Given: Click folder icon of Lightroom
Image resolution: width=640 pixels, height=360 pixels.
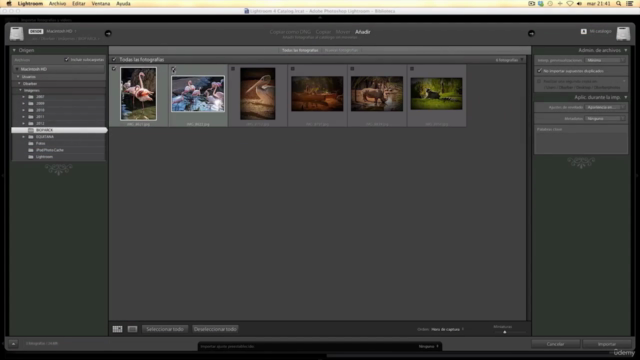Looking at the screenshot, I should point(31,157).
